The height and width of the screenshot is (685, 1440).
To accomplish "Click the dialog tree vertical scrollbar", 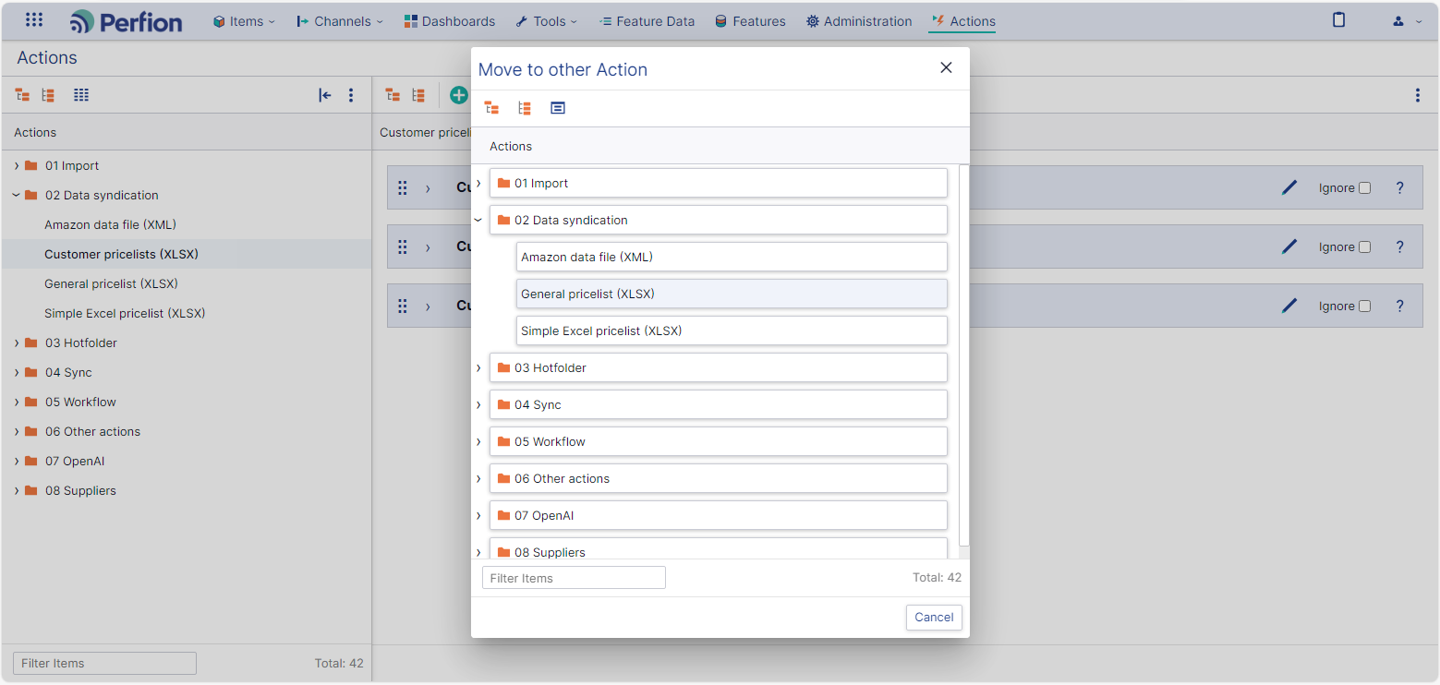I will [x=964, y=355].
